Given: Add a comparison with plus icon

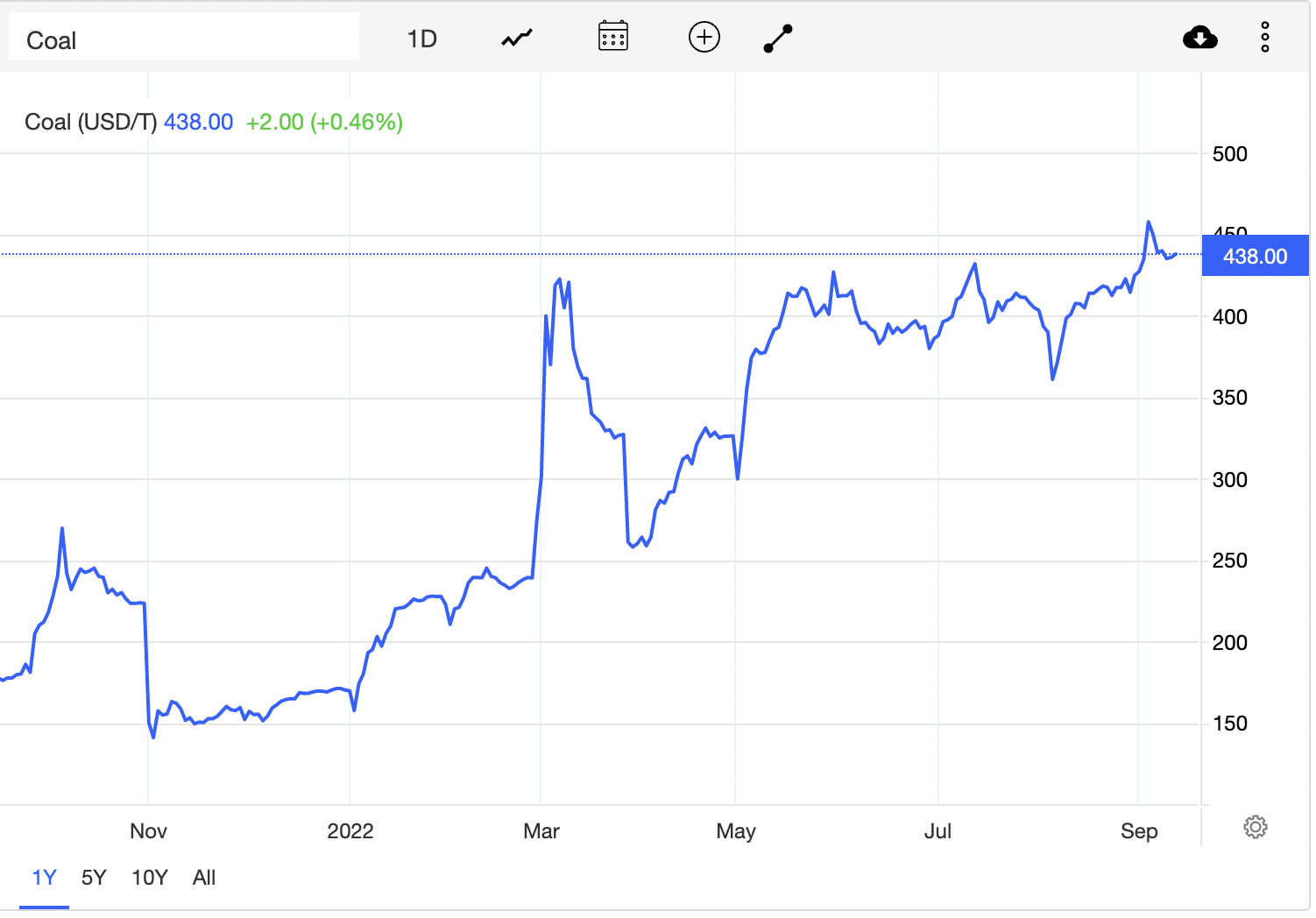Looking at the screenshot, I should (x=704, y=37).
